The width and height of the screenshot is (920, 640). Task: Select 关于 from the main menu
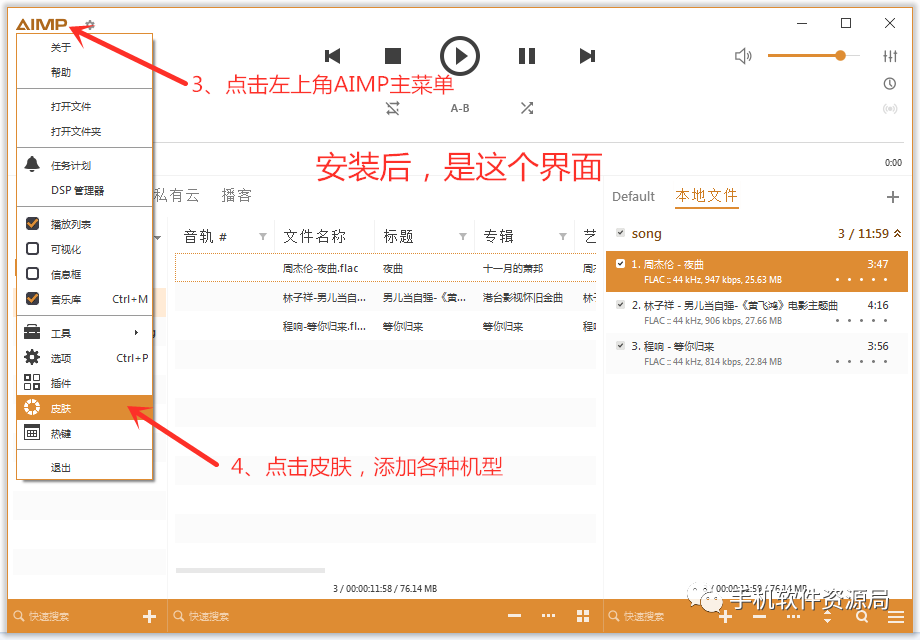click(84, 47)
